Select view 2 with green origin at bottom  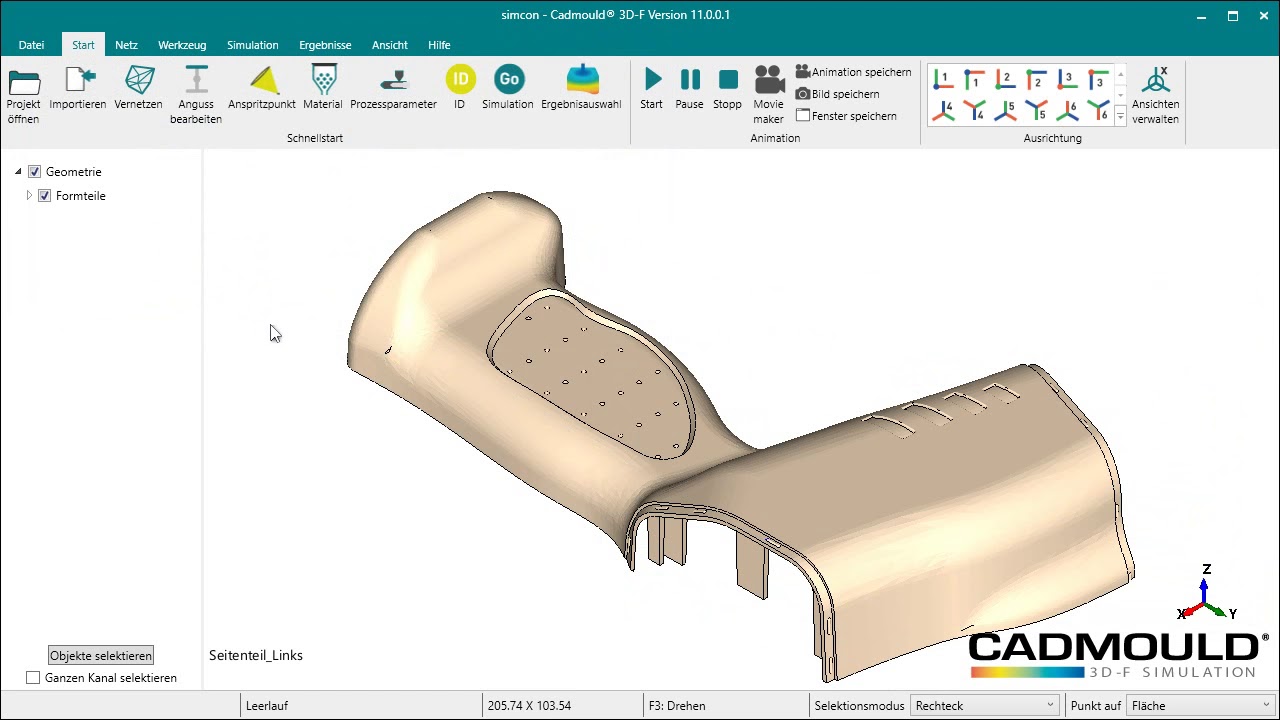coord(1005,79)
